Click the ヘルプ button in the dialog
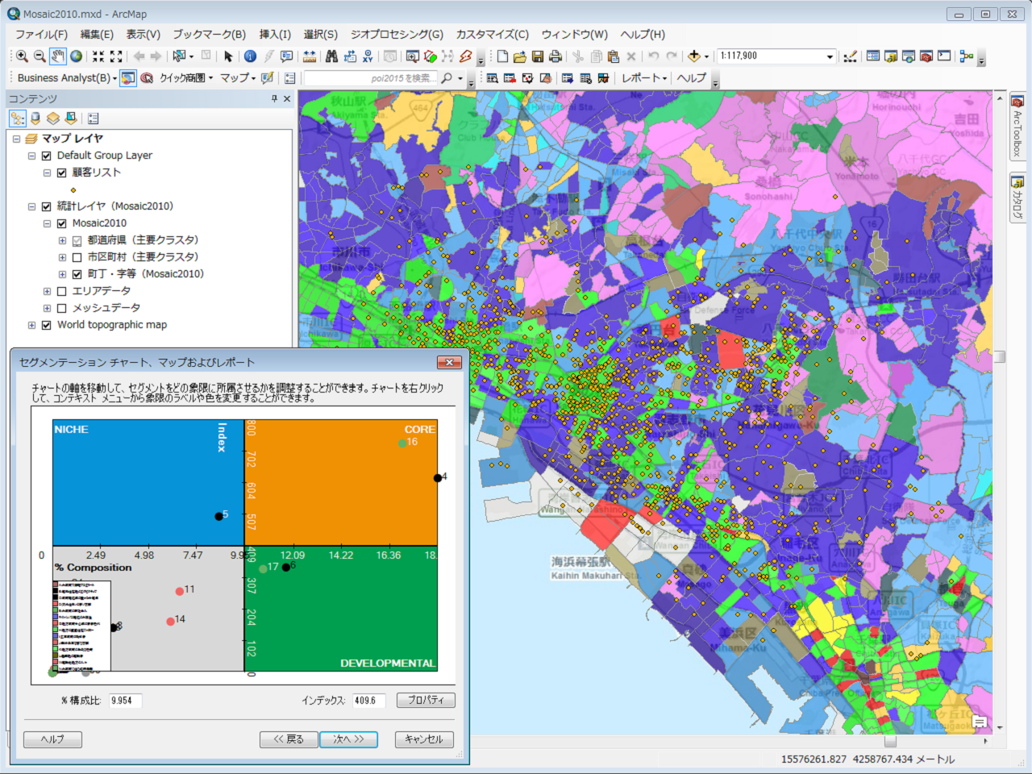The image size is (1032, 774). click(x=53, y=739)
